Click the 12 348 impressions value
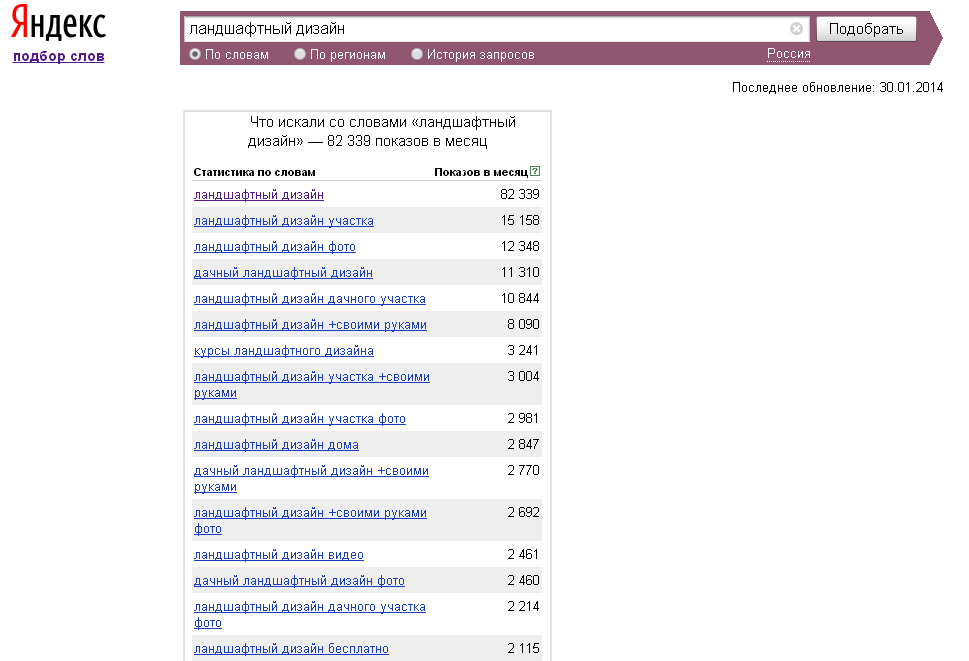969x661 pixels. coord(520,246)
